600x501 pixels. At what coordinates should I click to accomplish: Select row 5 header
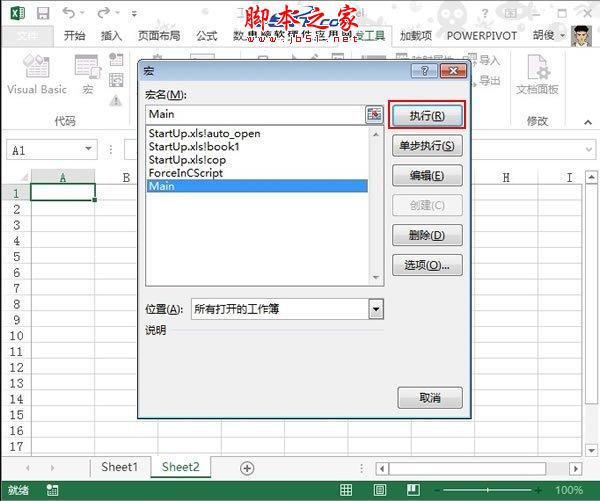tap(16, 256)
